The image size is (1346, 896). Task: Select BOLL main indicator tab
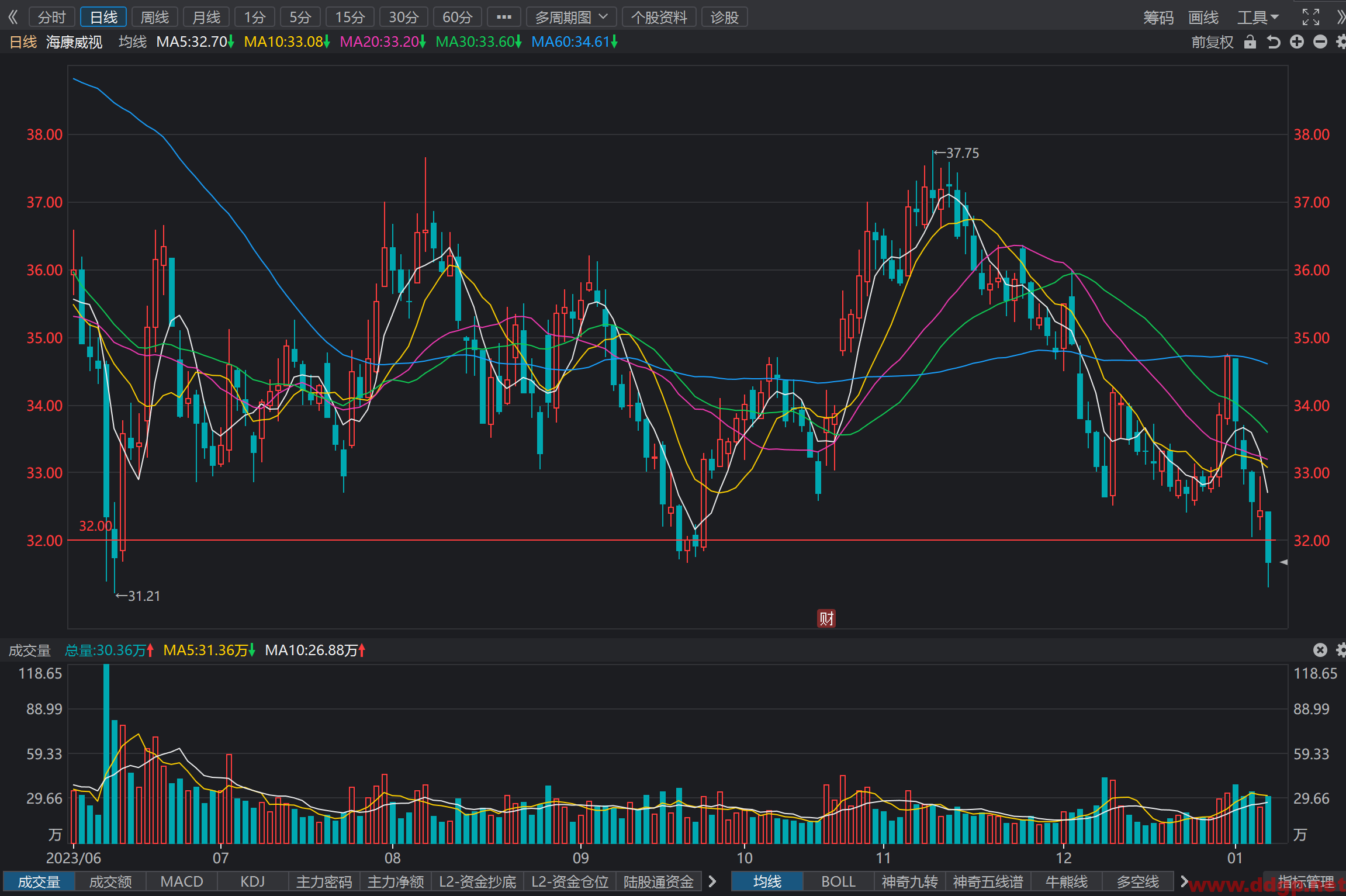click(x=839, y=881)
